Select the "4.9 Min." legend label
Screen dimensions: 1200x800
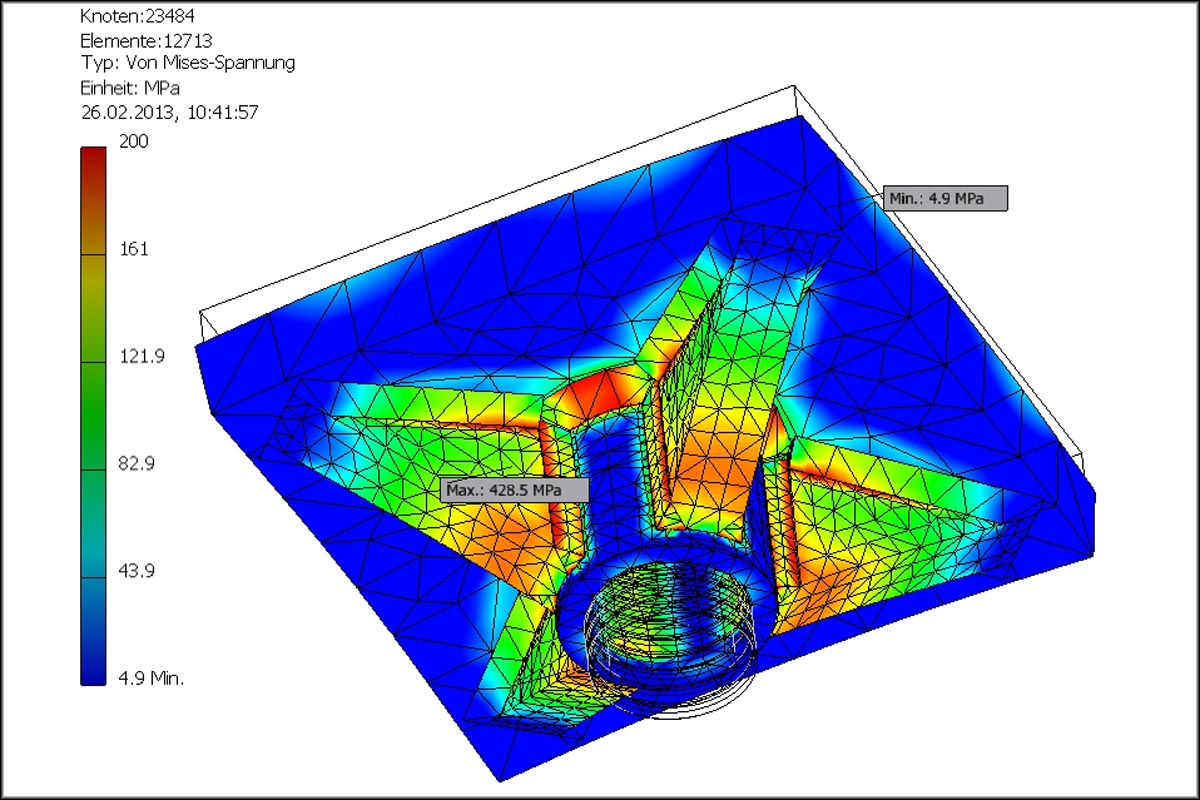(151, 678)
